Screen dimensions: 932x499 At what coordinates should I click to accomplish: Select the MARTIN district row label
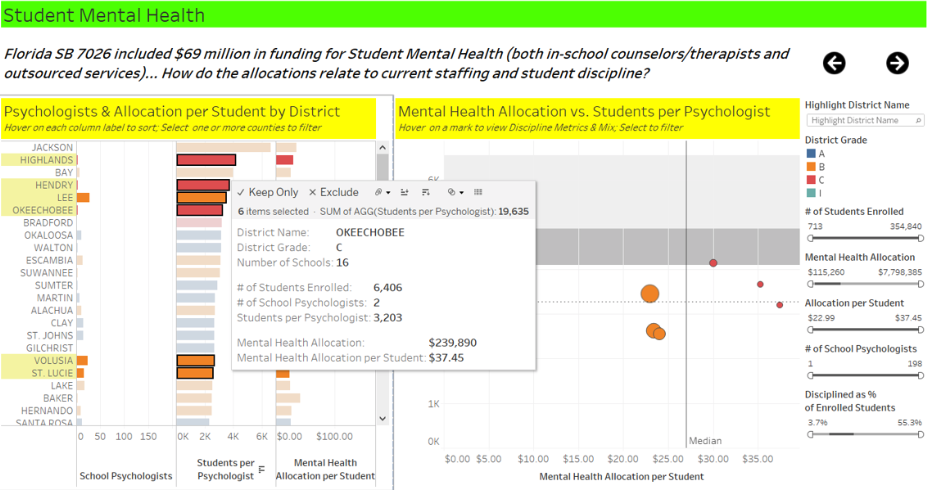pyautogui.click(x=55, y=298)
